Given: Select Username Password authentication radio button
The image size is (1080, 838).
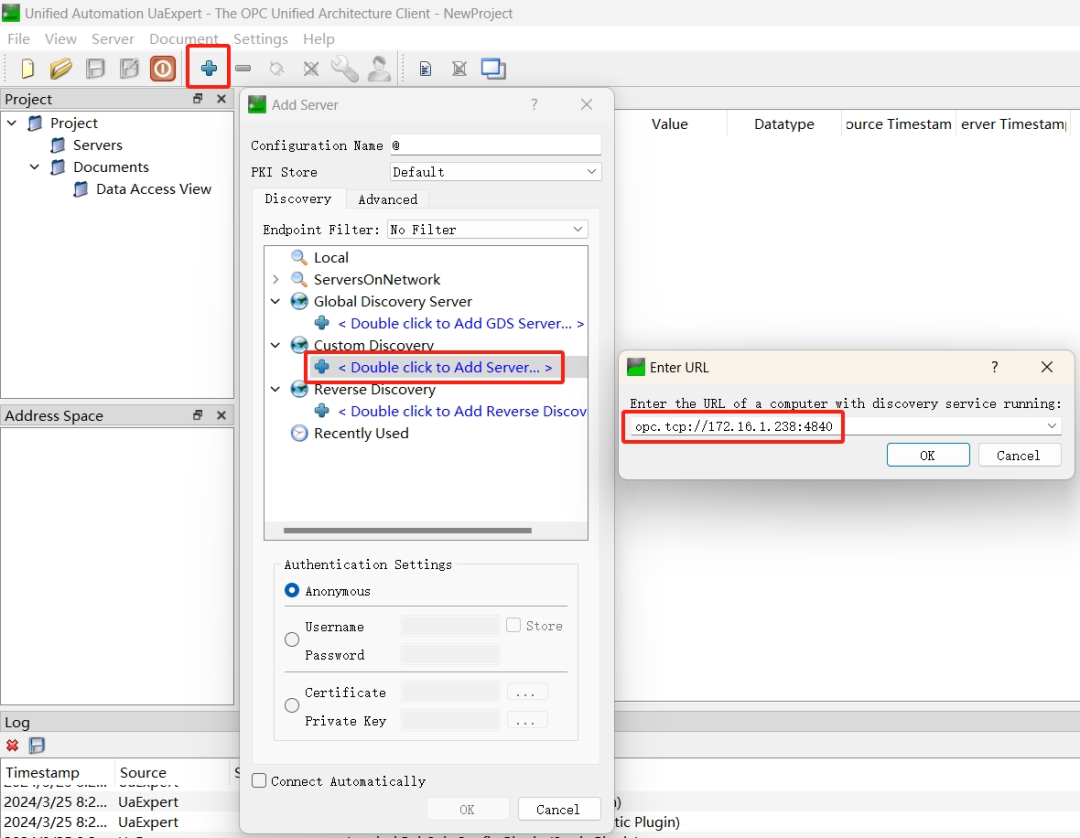Looking at the screenshot, I should (292, 640).
